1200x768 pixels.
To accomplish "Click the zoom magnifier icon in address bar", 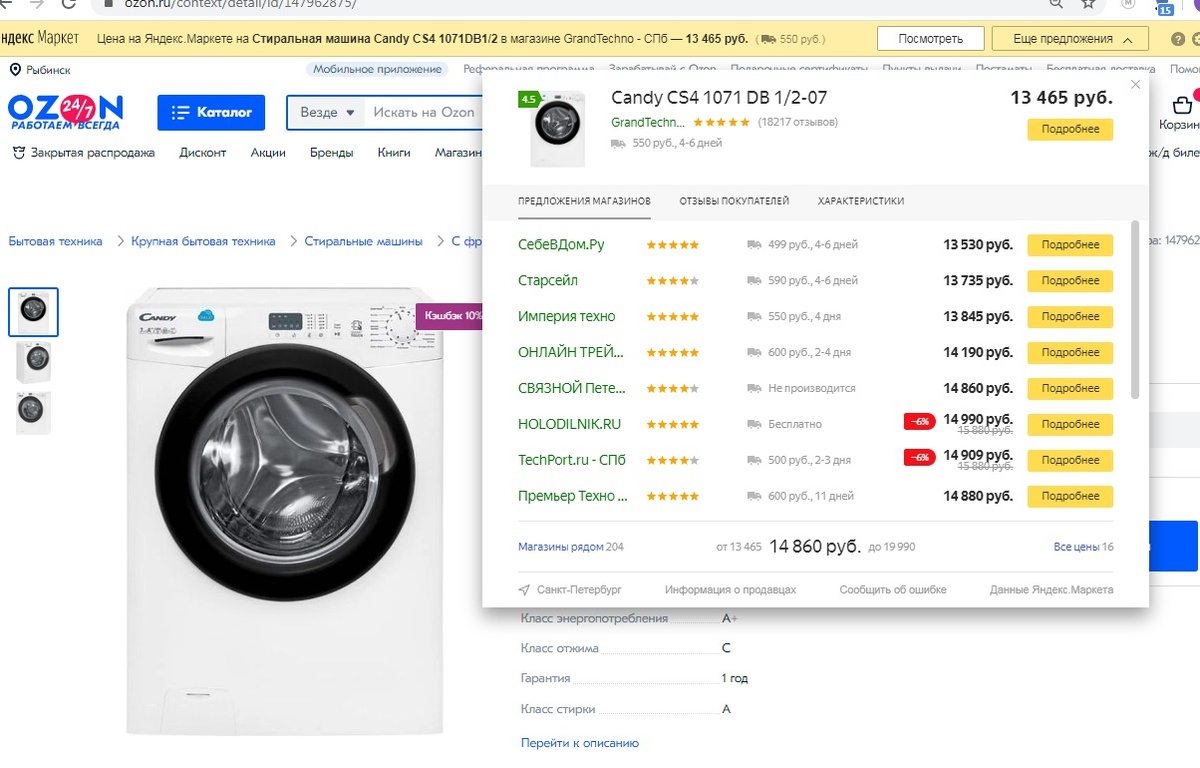I will 1056,4.
